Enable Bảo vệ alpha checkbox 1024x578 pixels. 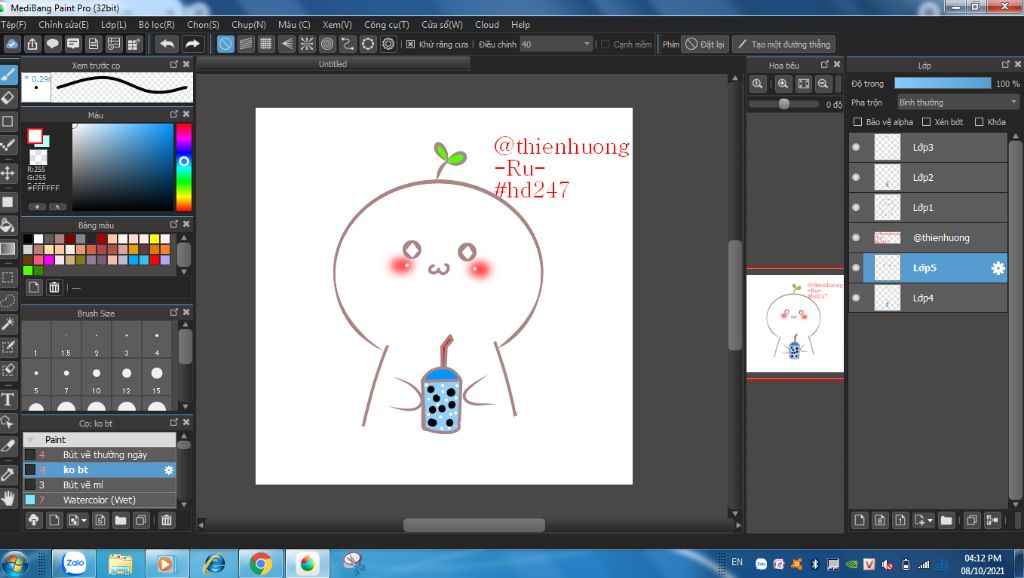[x=857, y=121]
